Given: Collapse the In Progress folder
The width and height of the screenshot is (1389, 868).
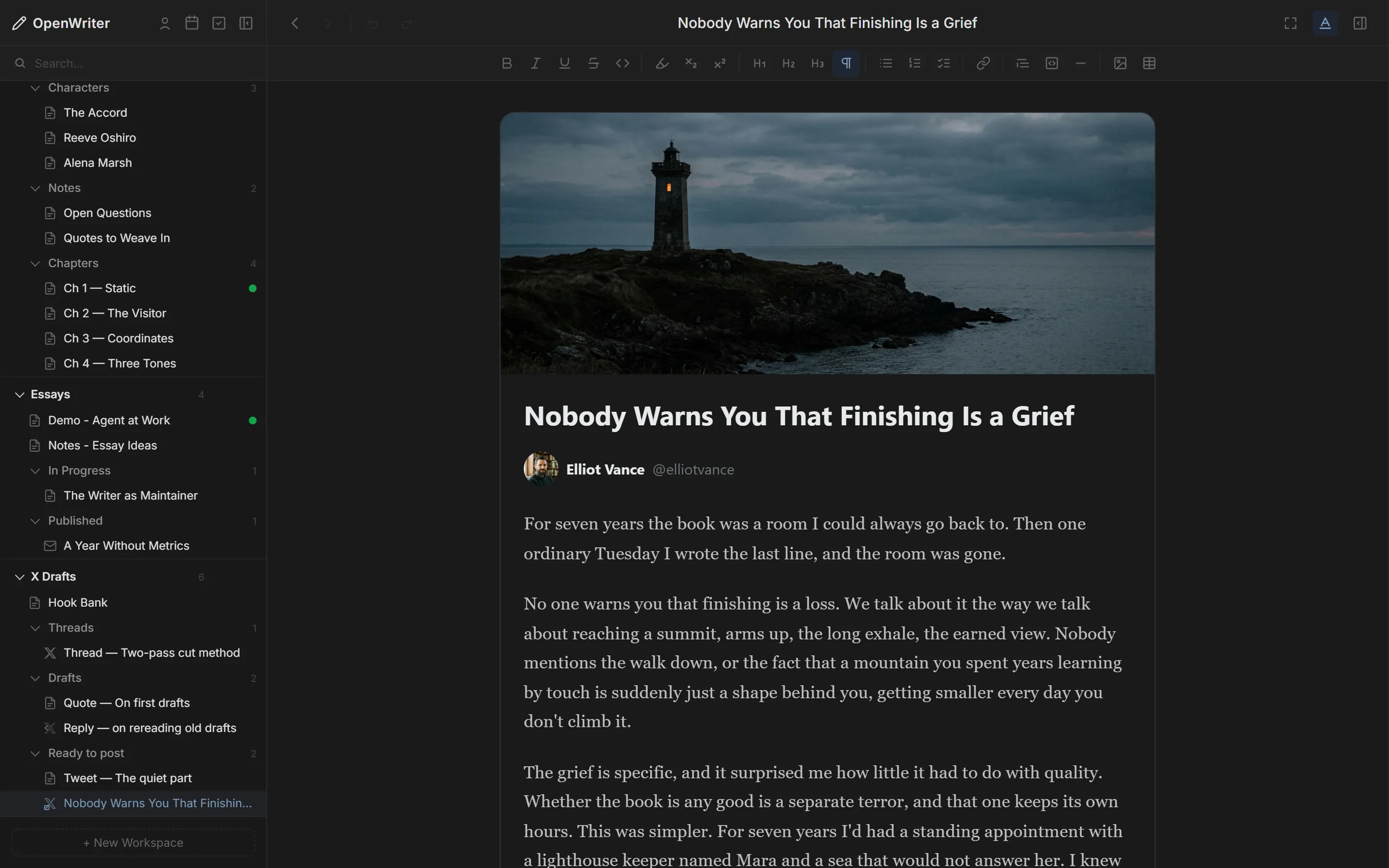Looking at the screenshot, I should pyautogui.click(x=35, y=471).
